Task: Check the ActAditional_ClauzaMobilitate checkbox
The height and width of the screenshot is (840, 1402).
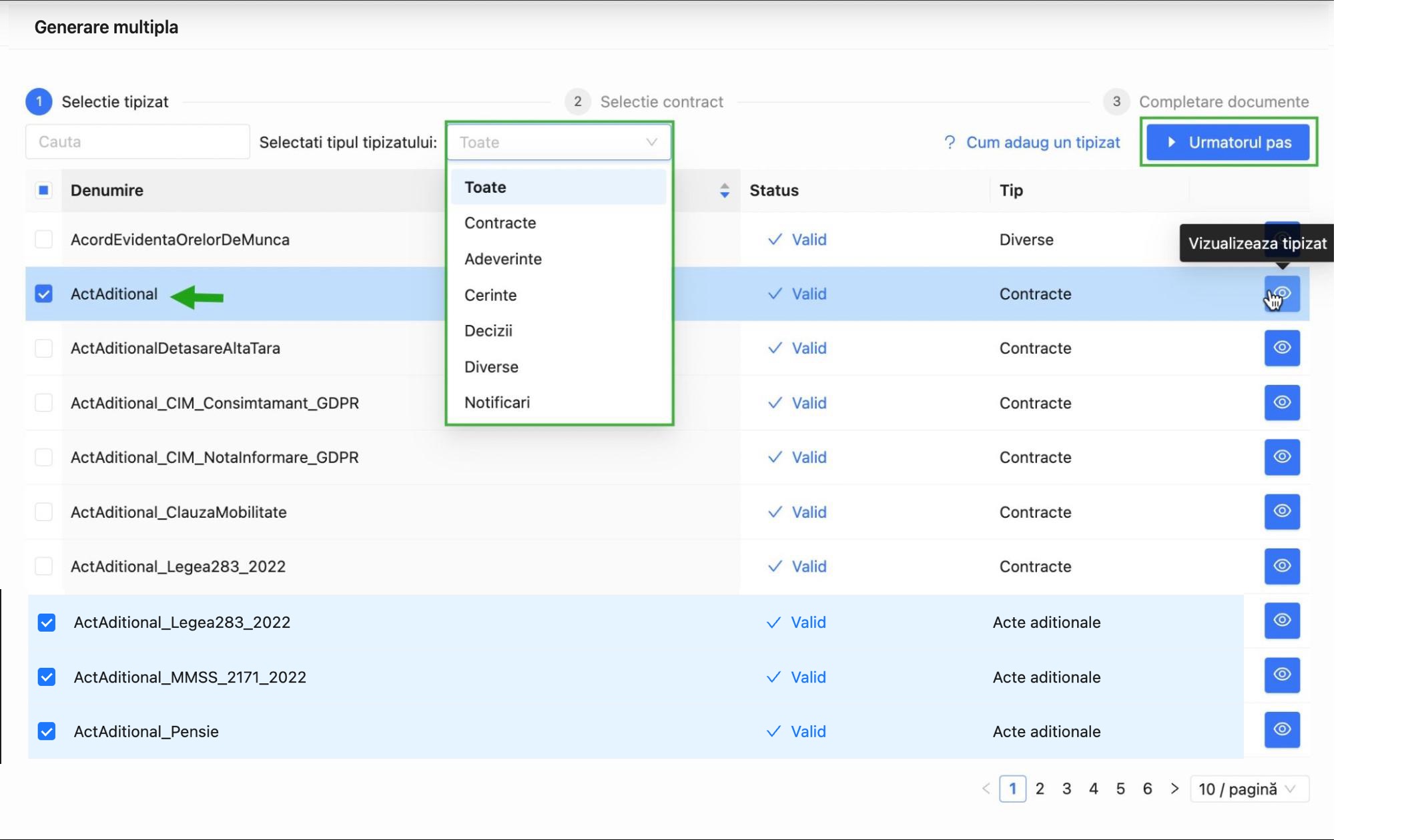Action: click(43, 512)
